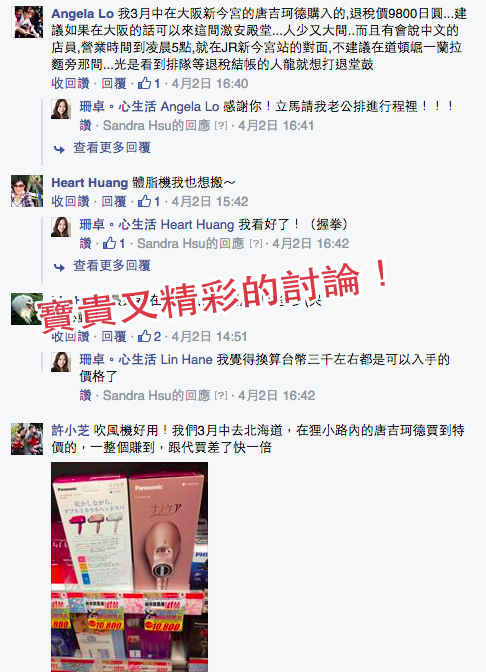Expand 查看更多回覆 under Heart Huang's comment
The width and height of the screenshot is (486, 672).
pos(112,266)
